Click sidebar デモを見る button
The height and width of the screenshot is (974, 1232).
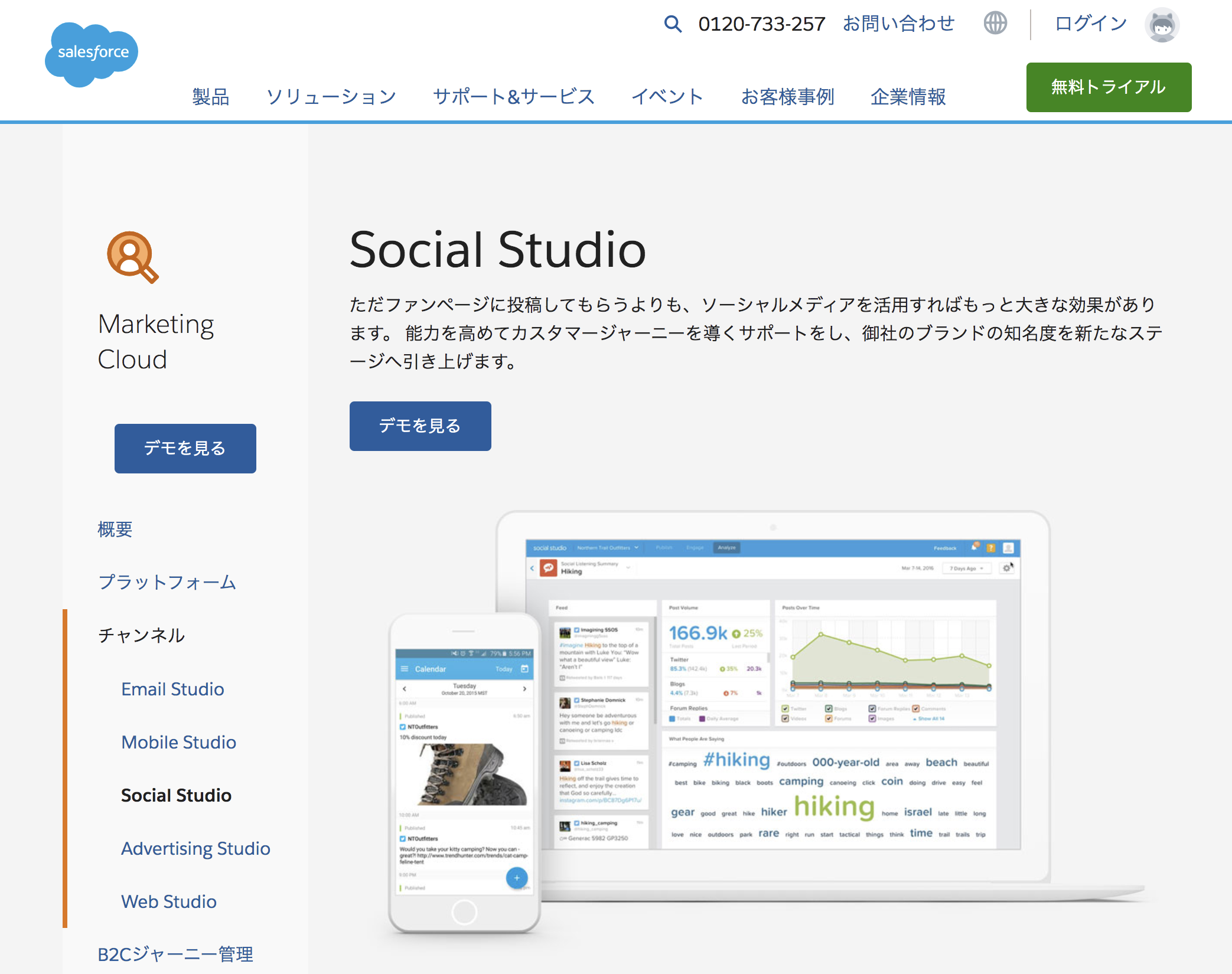(185, 448)
